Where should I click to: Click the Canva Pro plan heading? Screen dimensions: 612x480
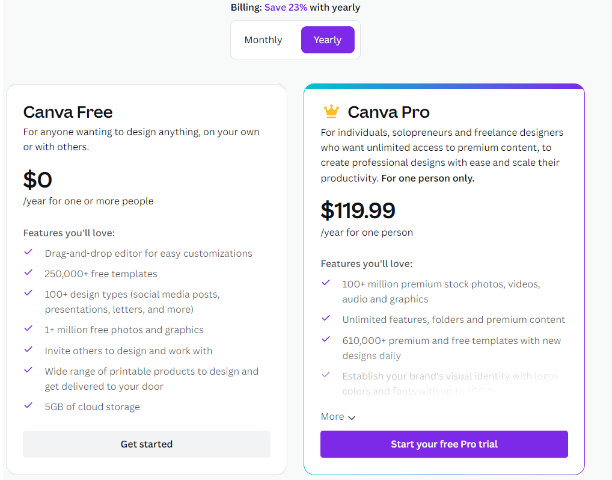click(x=388, y=112)
